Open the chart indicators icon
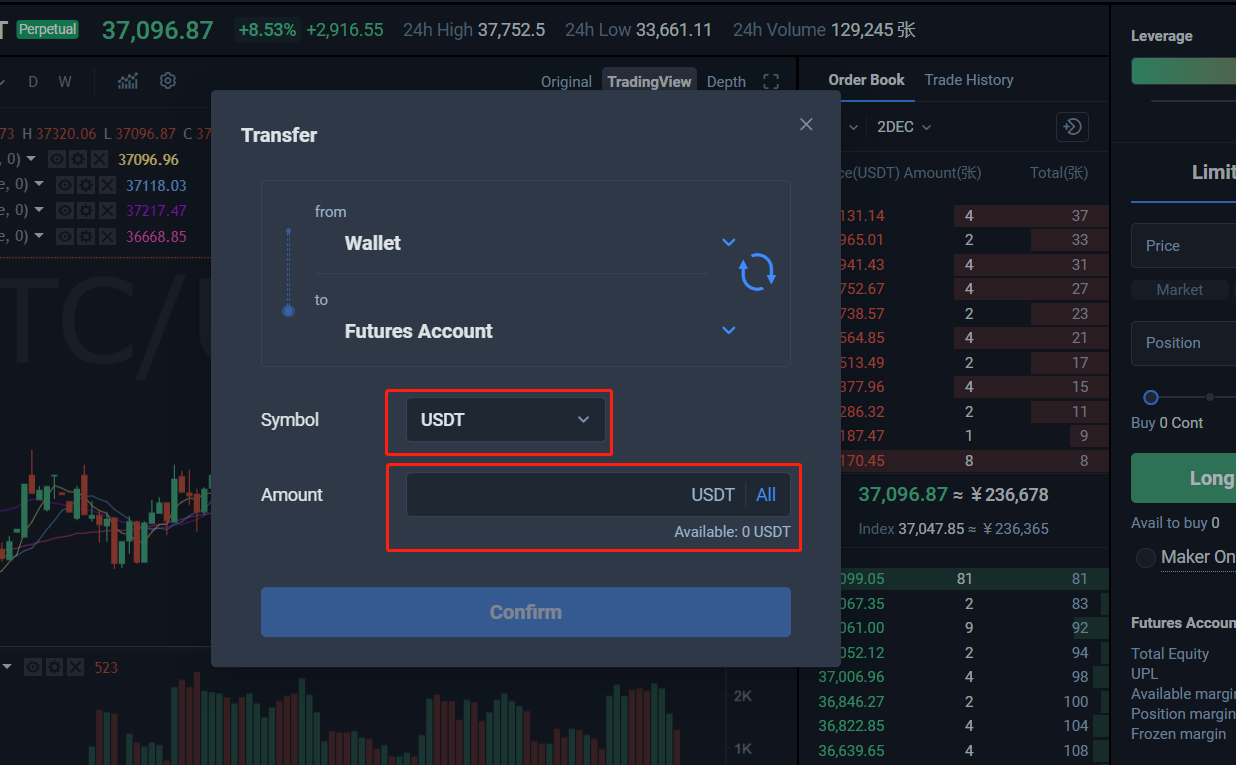This screenshot has height=765, width=1236. click(x=128, y=81)
